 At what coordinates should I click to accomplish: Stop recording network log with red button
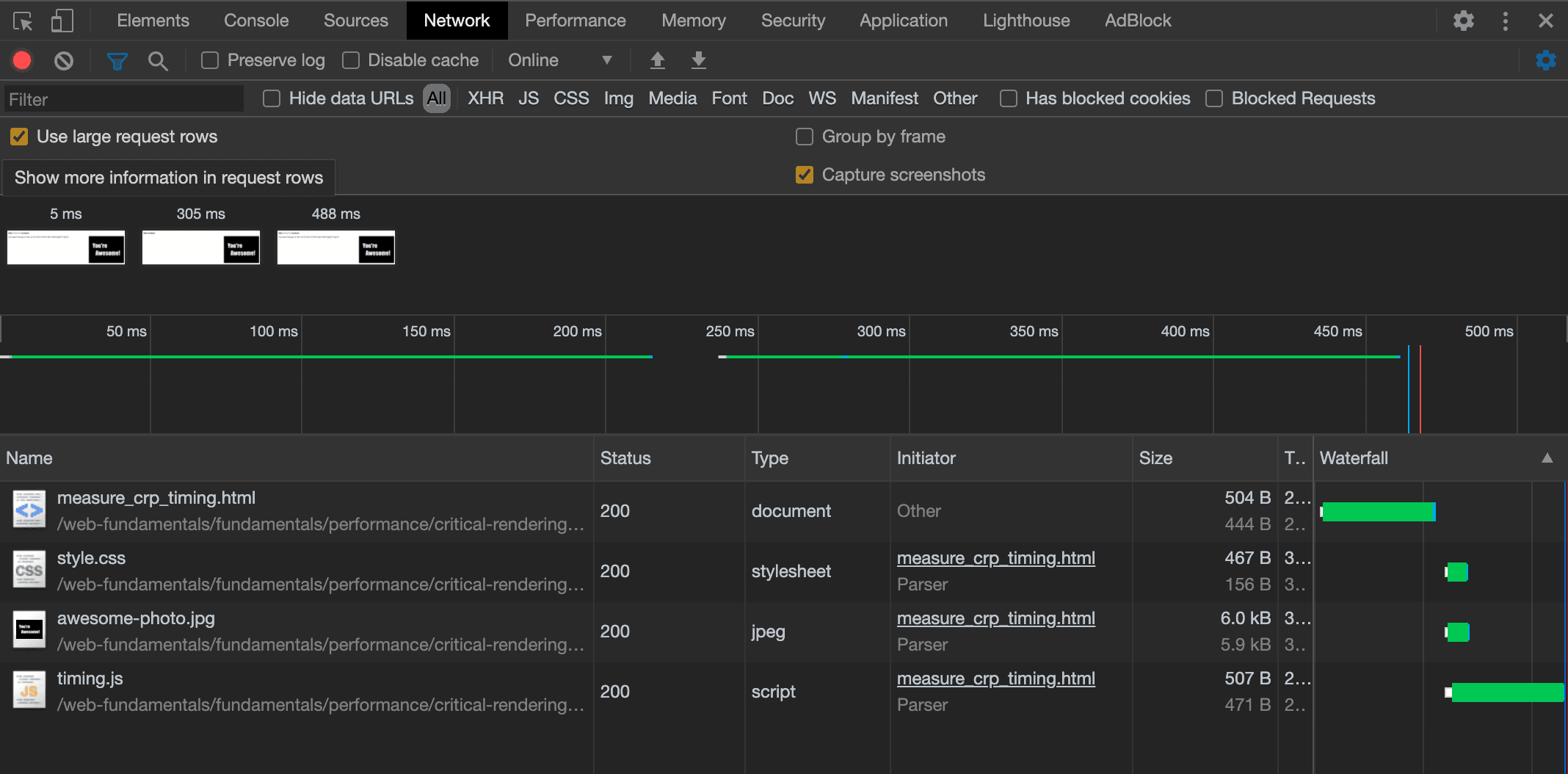point(22,60)
